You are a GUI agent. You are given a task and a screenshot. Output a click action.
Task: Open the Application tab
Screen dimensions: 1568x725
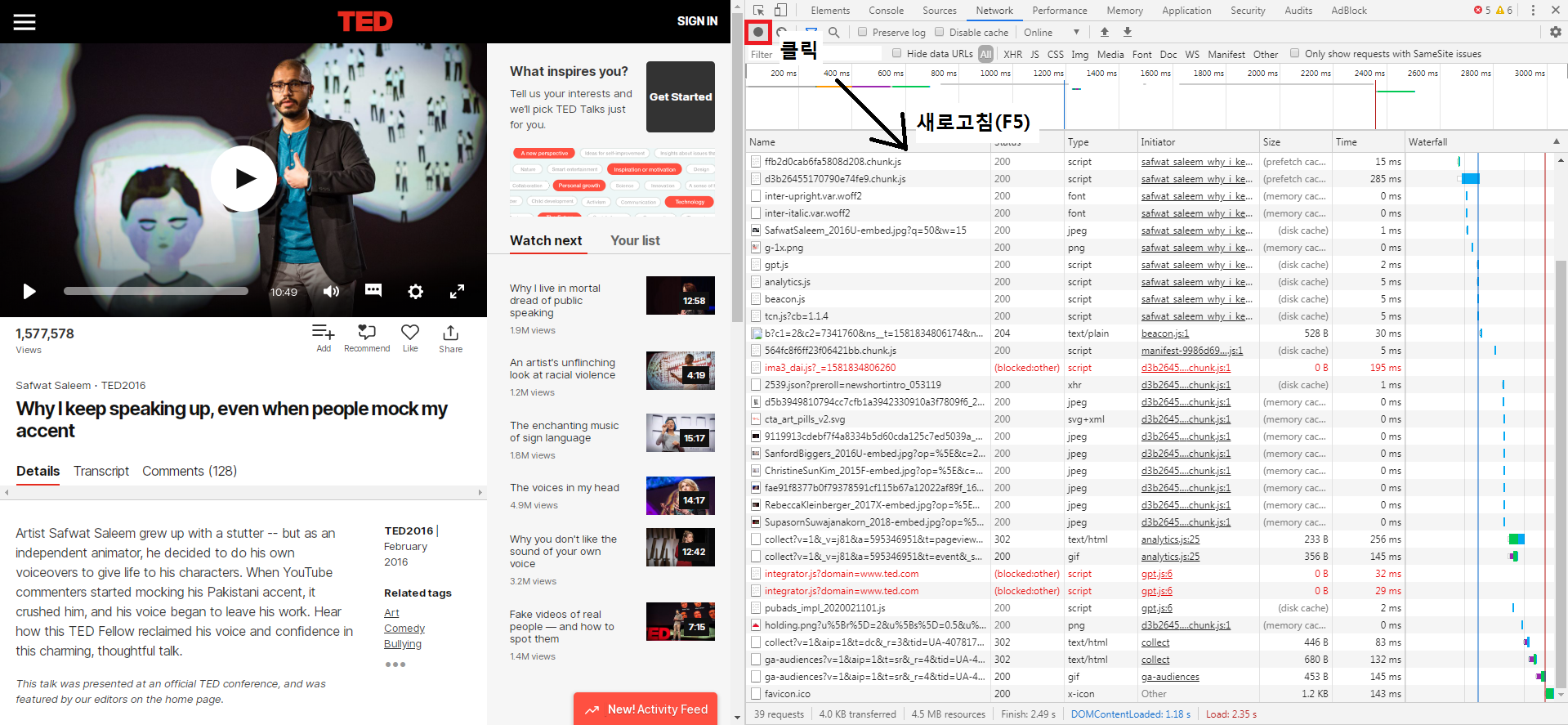[x=1186, y=11]
